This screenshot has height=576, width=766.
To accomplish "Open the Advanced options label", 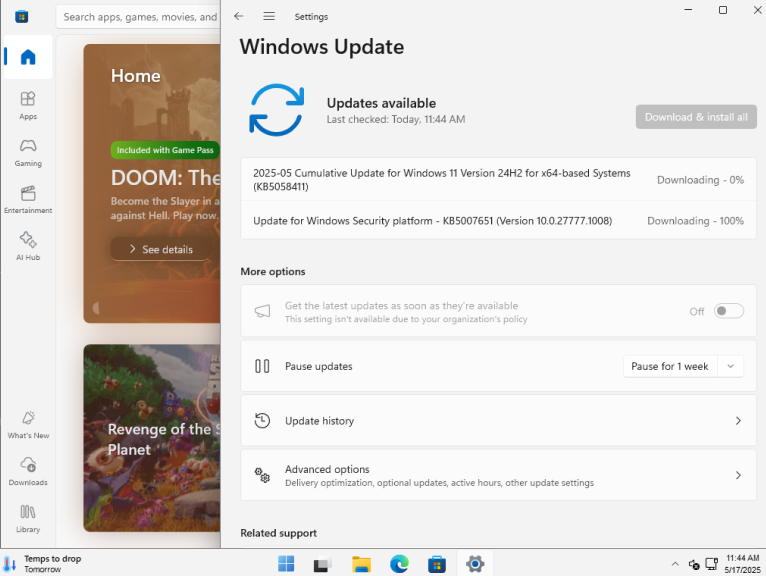I will (x=327, y=469).
